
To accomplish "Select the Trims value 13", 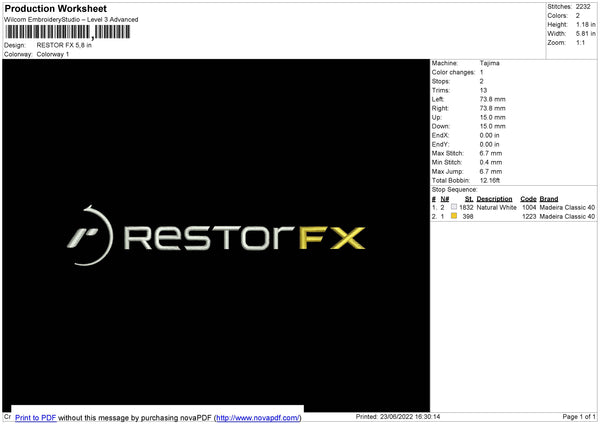I will click(483, 90).
